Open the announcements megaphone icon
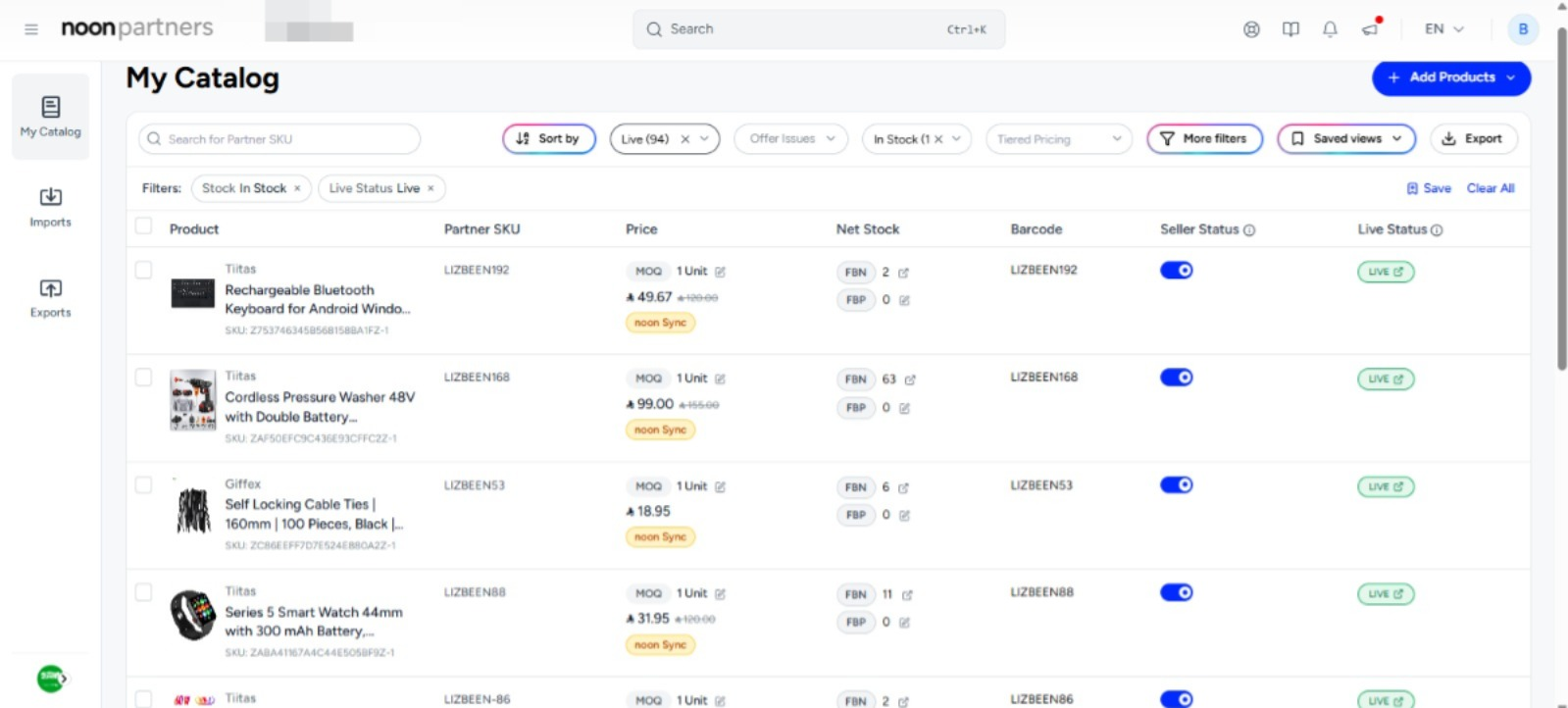The height and width of the screenshot is (708, 1568). (1370, 29)
